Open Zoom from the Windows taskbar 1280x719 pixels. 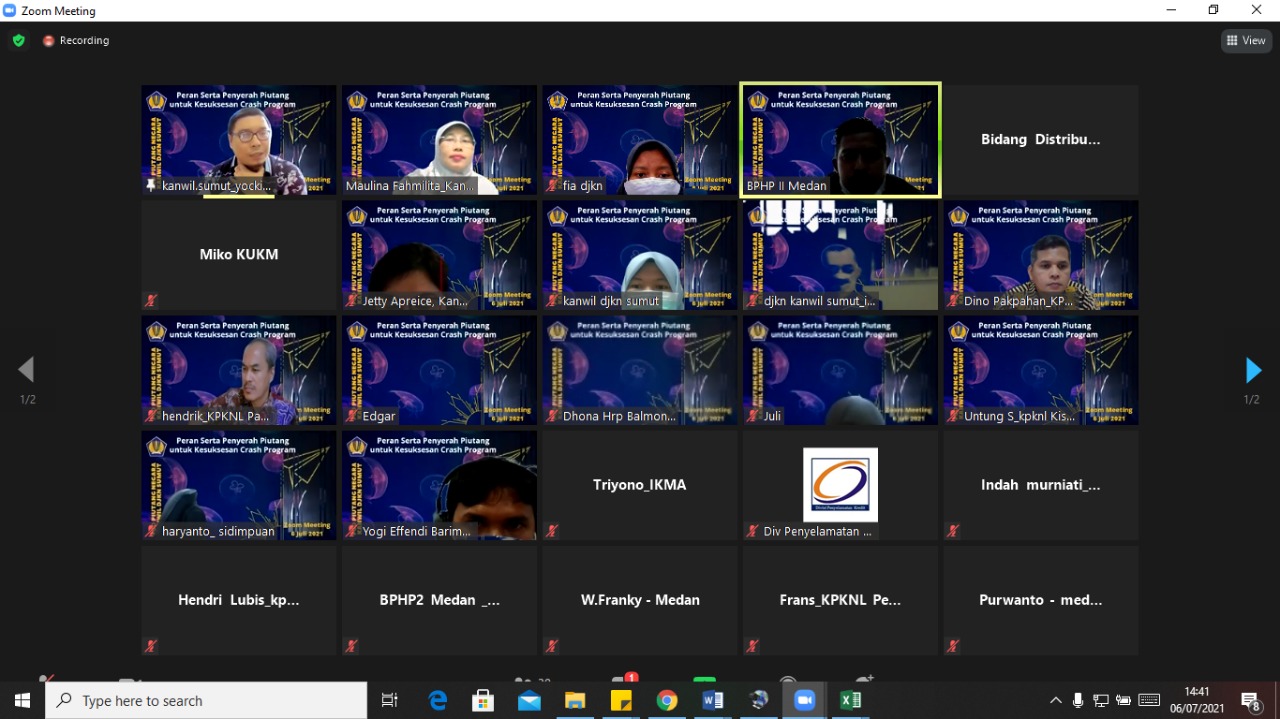(805, 701)
